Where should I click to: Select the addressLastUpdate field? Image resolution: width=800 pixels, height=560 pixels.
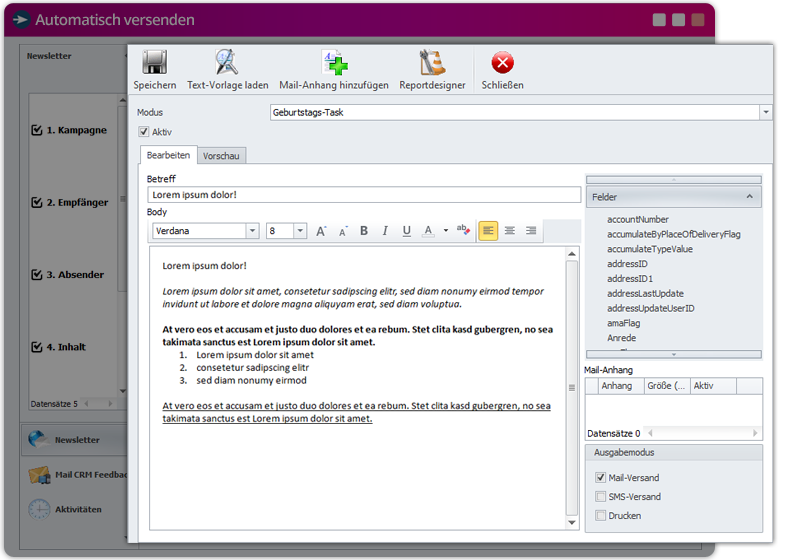645,293
